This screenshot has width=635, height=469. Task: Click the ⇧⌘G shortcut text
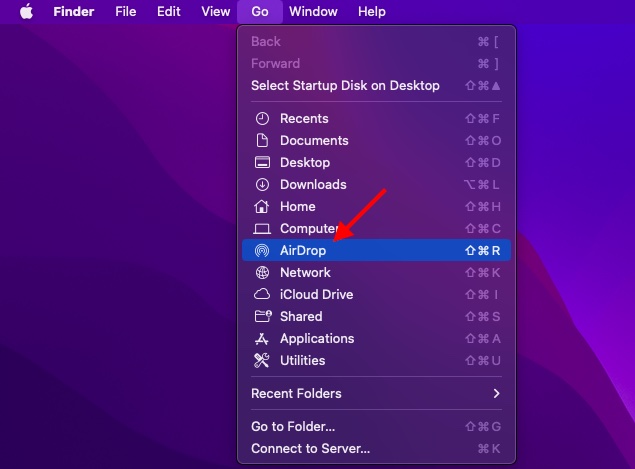click(x=483, y=426)
